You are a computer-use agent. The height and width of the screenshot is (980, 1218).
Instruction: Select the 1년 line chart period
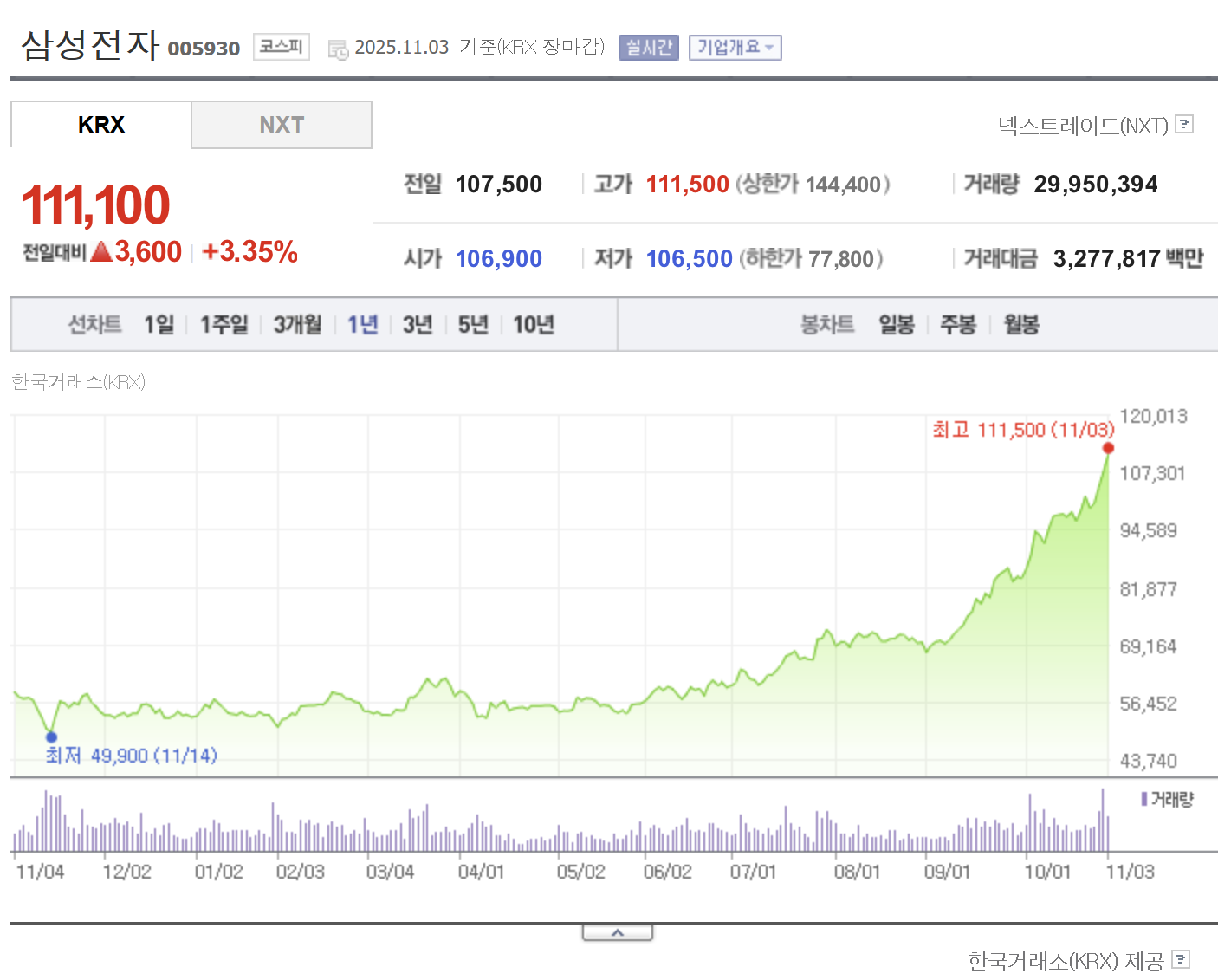[x=363, y=325]
